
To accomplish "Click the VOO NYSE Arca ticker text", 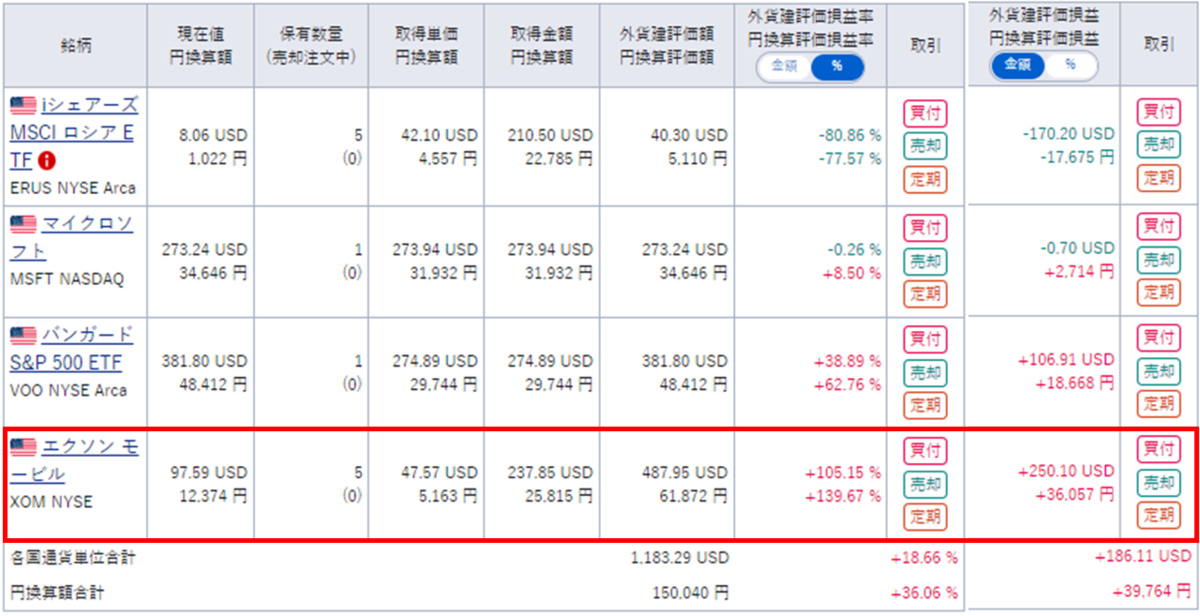I will click(69, 390).
